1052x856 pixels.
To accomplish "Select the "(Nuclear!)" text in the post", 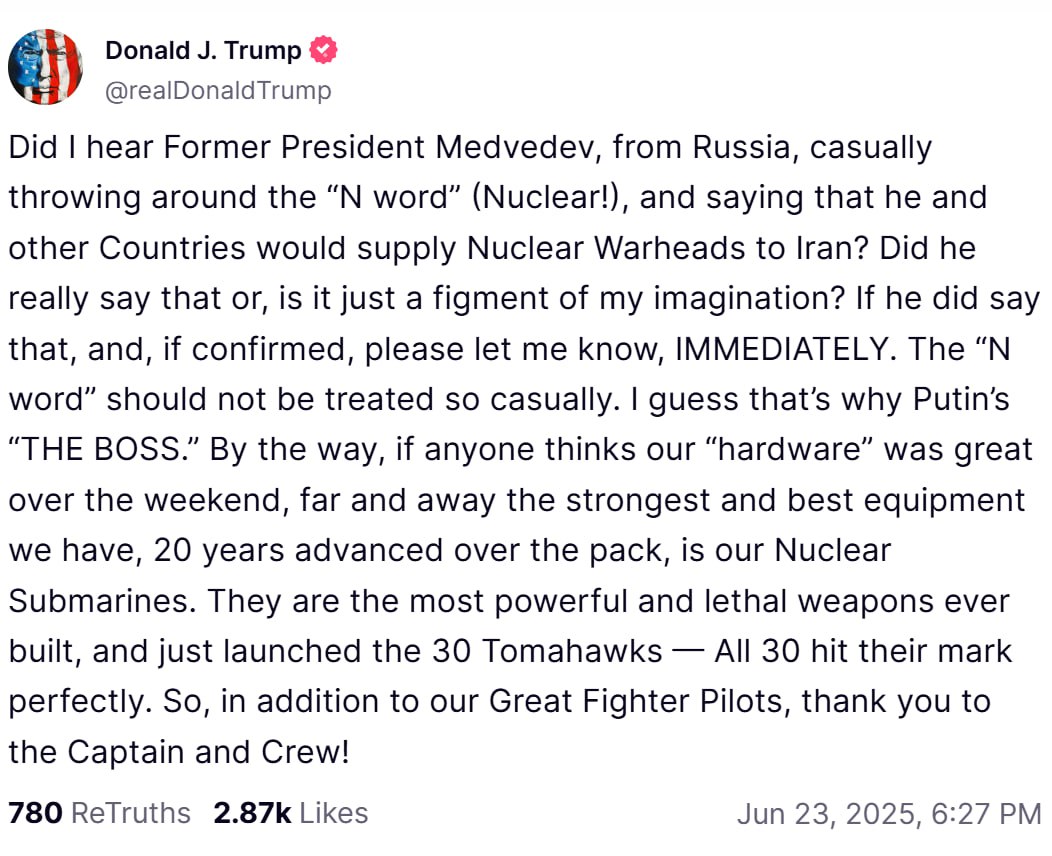I will tap(550, 198).
